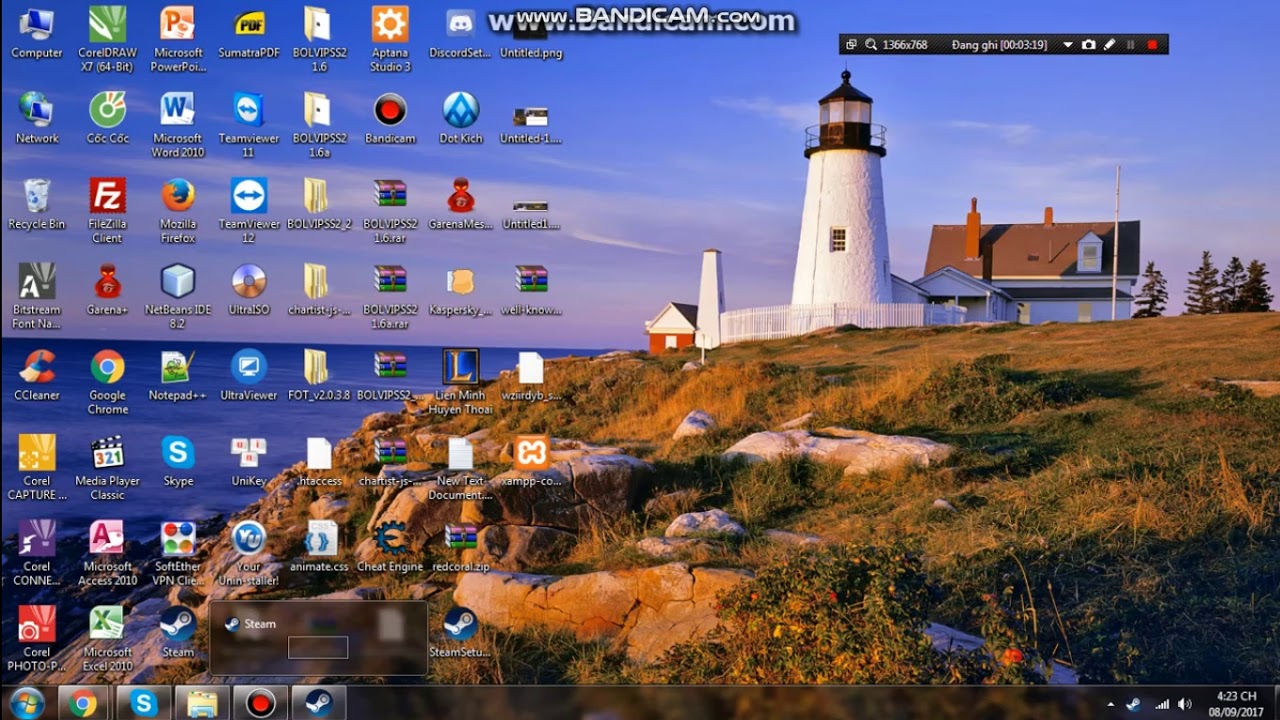Show hidden system tray icons
This screenshot has width=1280, height=720.
point(1110,704)
